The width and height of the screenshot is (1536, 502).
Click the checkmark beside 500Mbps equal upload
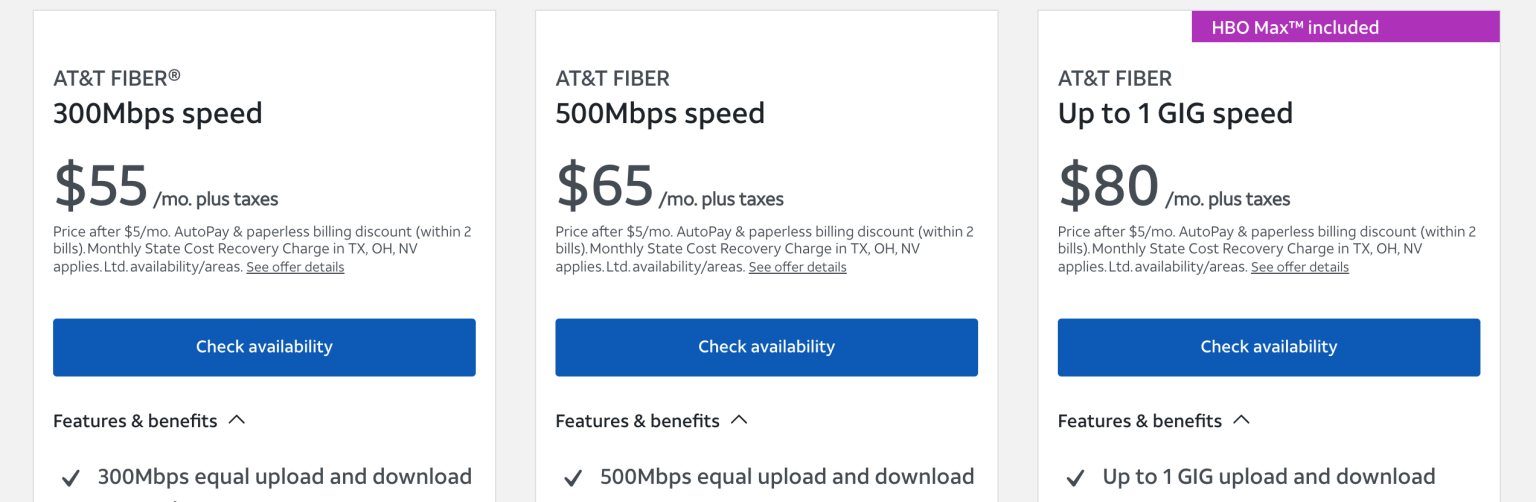573,479
